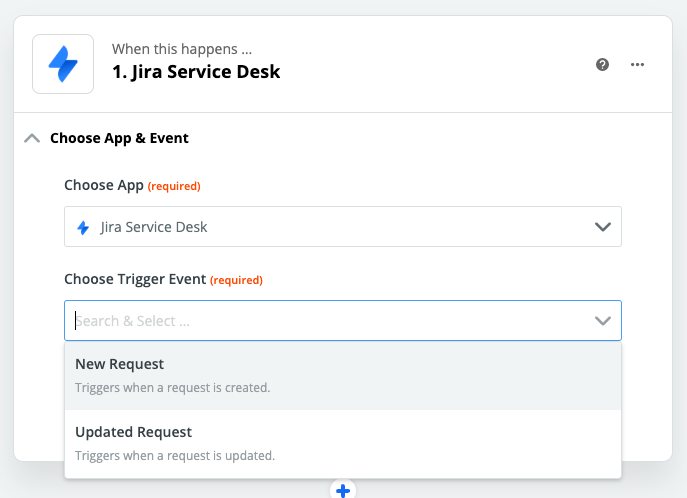This screenshot has height=498, width=687.
Task: Click 'Triggers when a request is created.' description
Action: [x=173, y=388]
